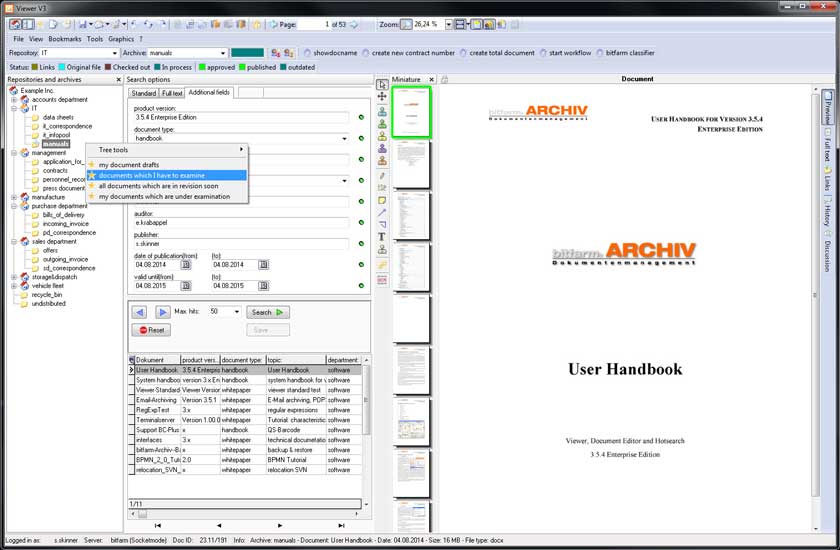Click the save disk icon in top toolbar
The width and height of the screenshot is (840, 550).
click(x=82, y=24)
